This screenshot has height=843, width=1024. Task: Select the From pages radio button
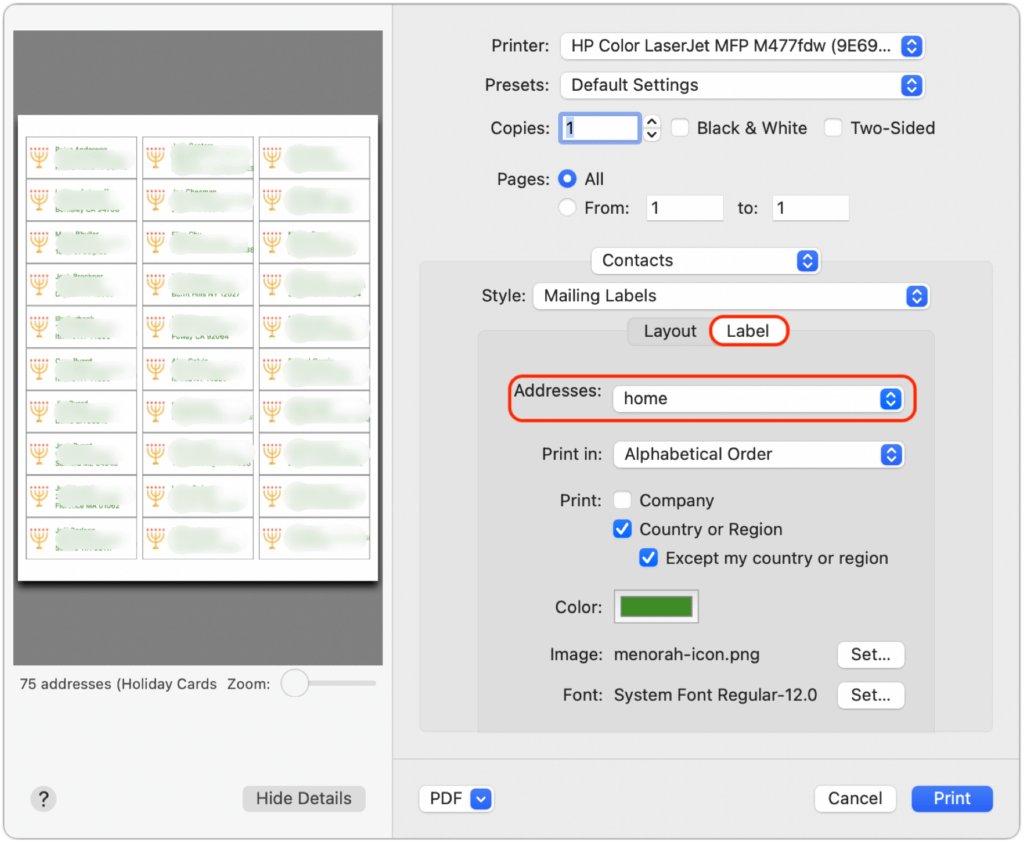pyautogui.click(x=568, y=208)
